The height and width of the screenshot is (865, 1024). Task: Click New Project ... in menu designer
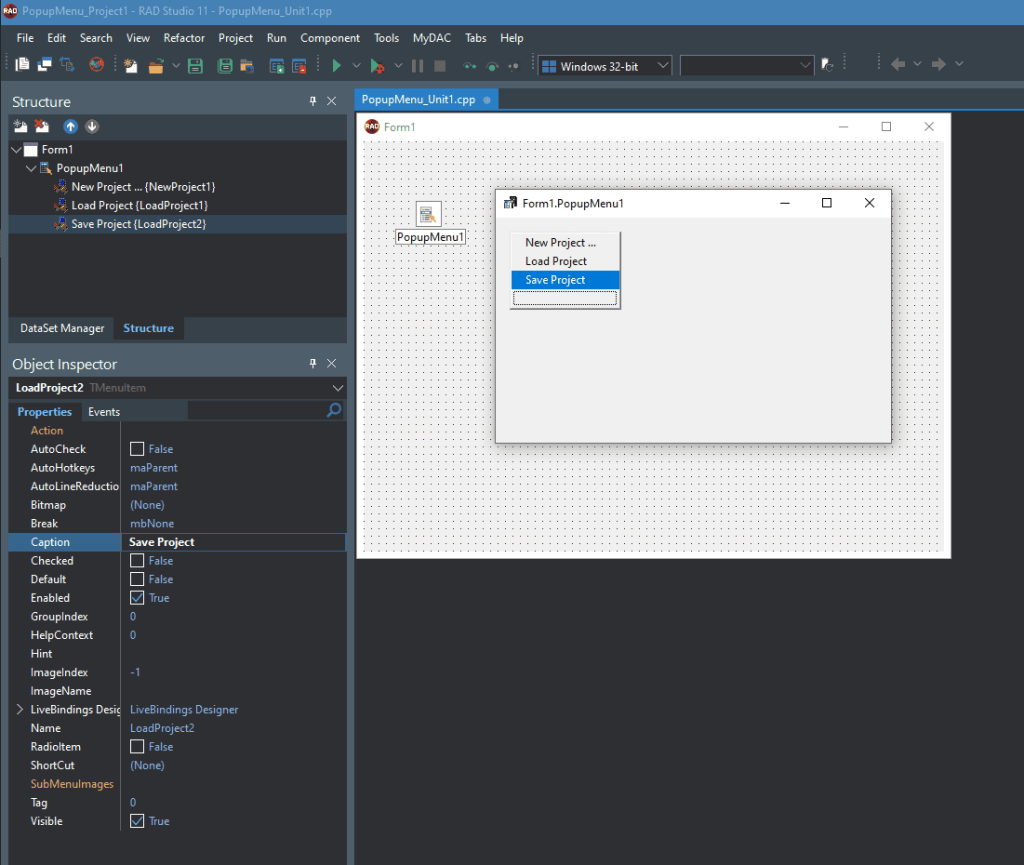[x=565, y=242]
